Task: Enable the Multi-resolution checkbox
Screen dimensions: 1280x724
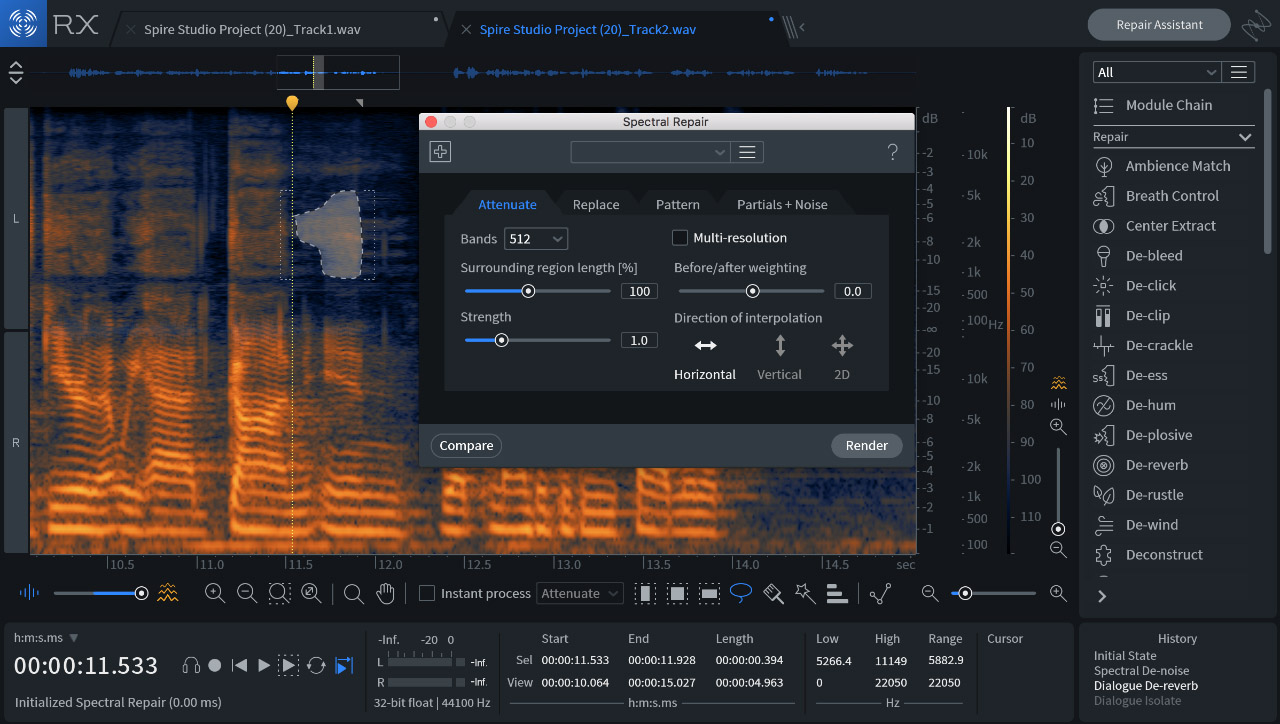Action: 680,238
